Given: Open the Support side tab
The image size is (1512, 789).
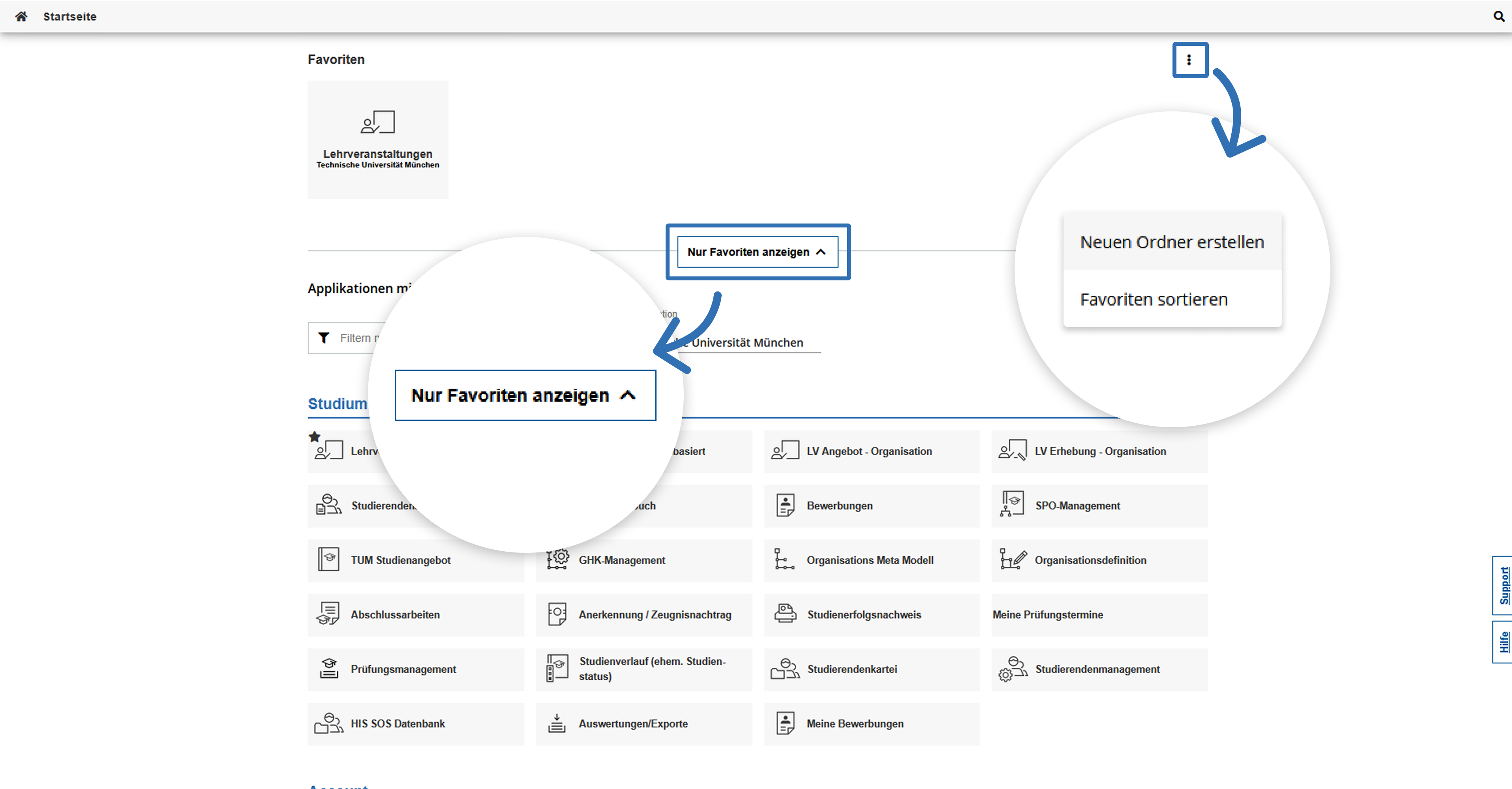Looking at the screenshot, I should [x=1503, y=585].
